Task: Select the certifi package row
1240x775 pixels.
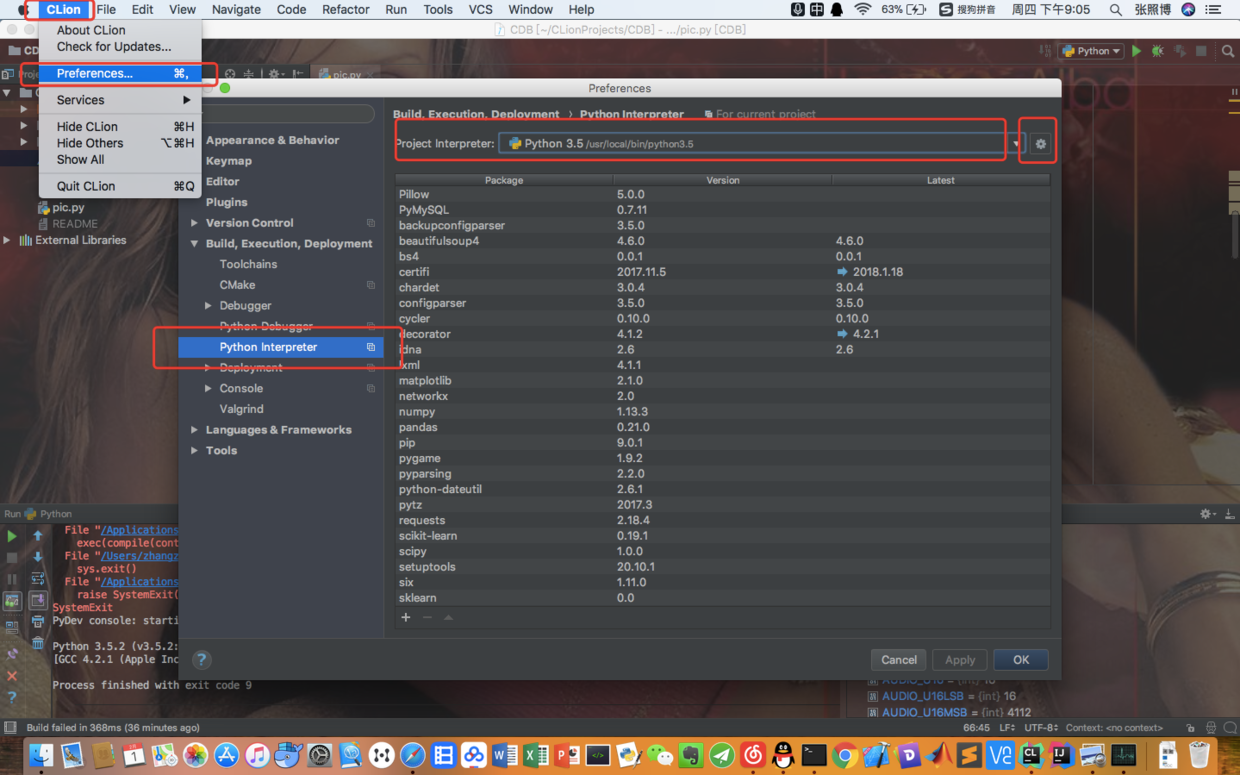Action: coord(722,272)
